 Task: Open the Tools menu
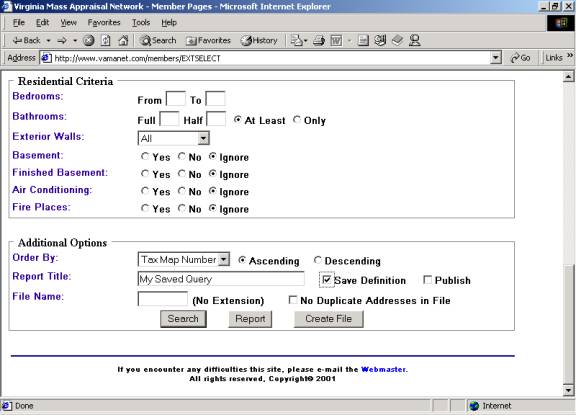(141, 22)
